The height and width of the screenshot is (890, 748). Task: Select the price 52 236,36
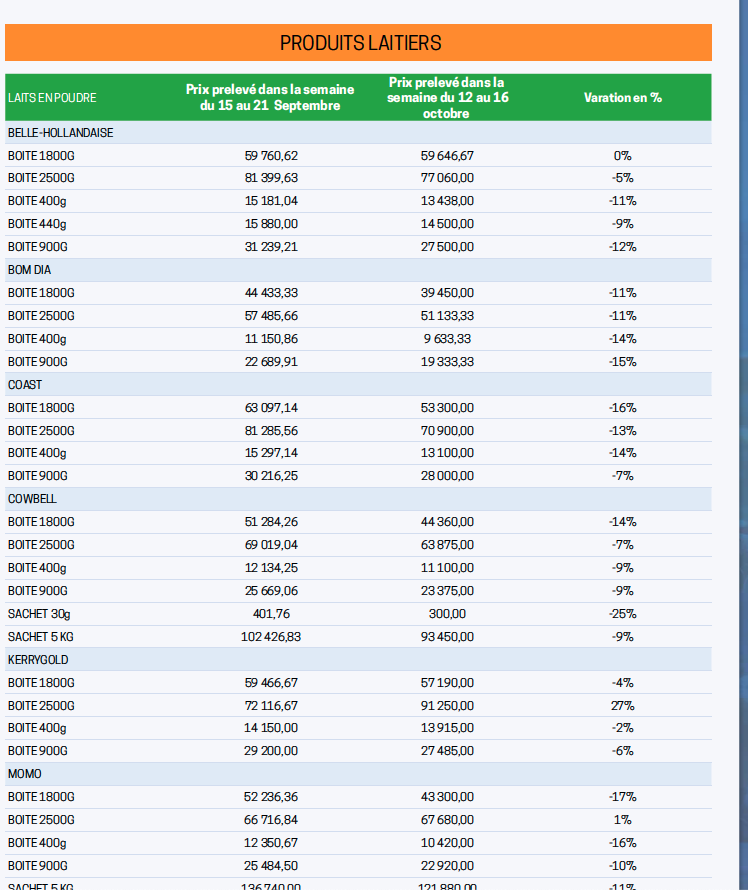click(271, 797)
